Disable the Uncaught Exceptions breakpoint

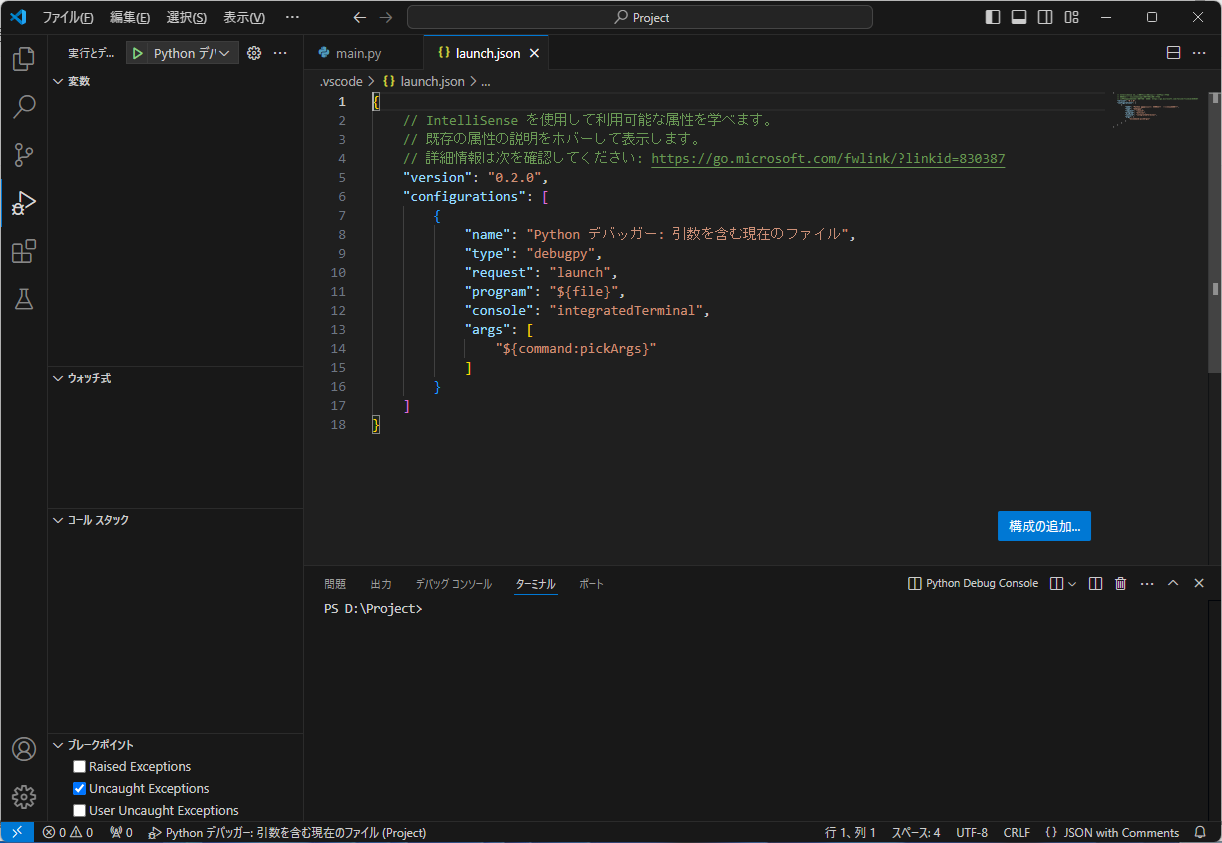79,788
